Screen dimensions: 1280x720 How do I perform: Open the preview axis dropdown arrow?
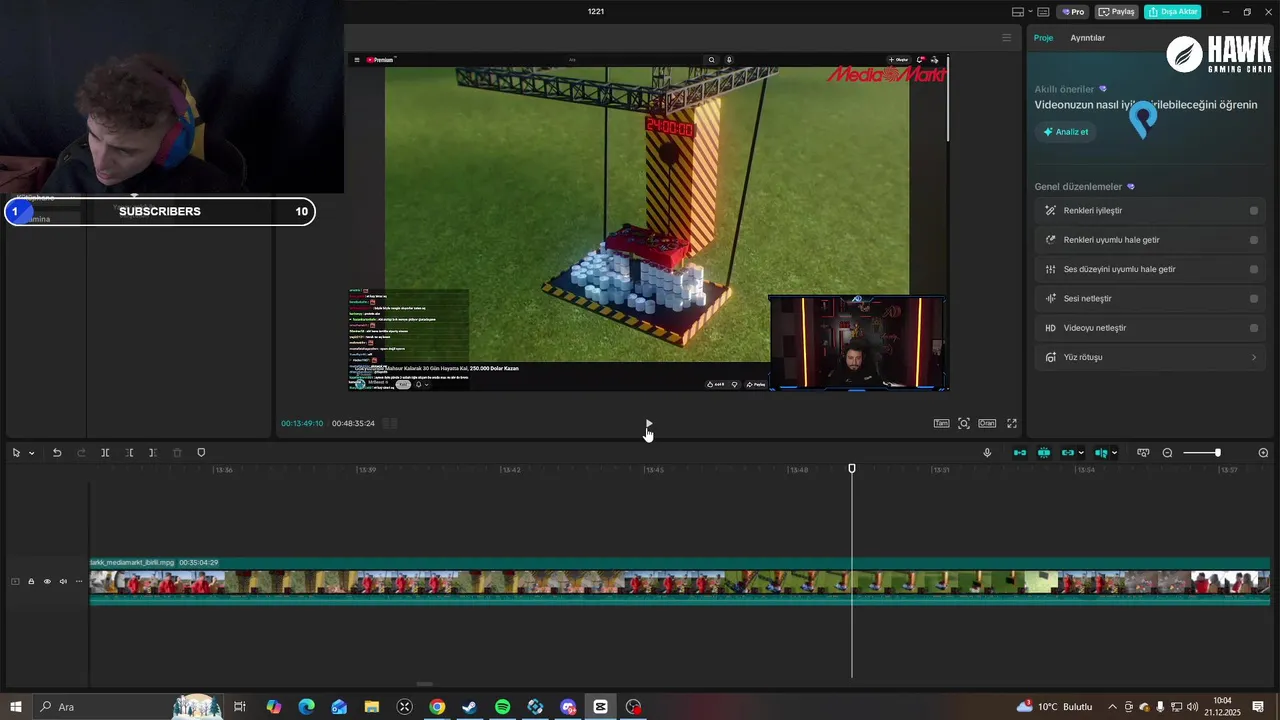click(x=1114, y=453)
